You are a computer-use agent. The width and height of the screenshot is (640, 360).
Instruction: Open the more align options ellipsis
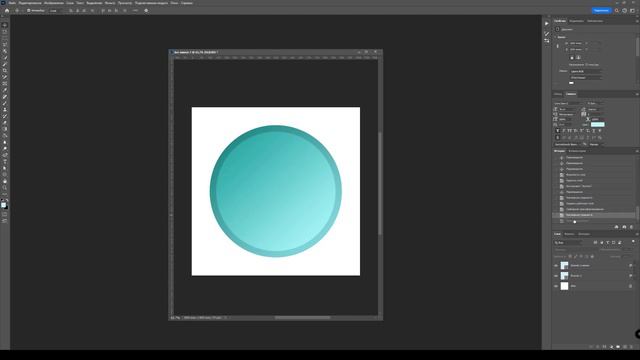(135, 11)
